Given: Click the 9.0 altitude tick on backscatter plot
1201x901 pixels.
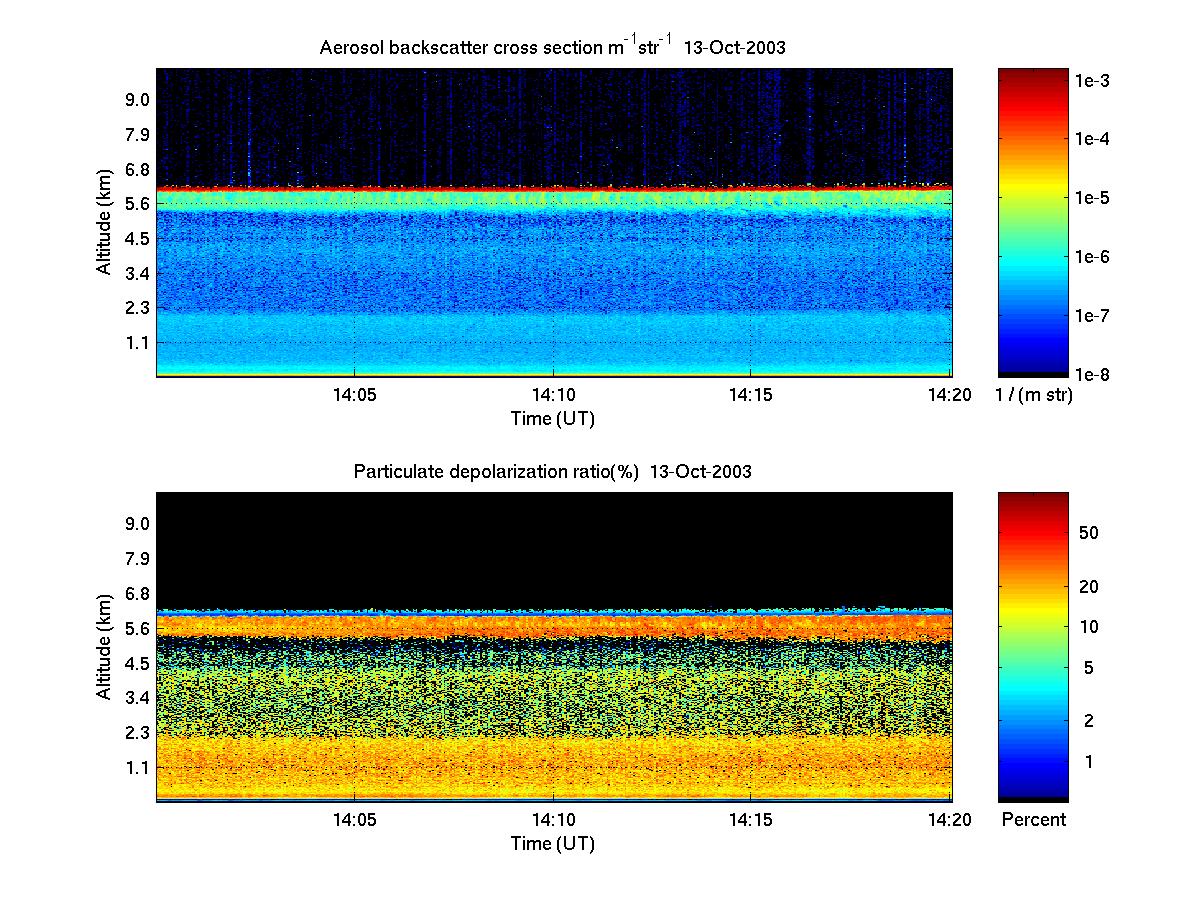Looking at the screenshot, I should pos(137,99).
